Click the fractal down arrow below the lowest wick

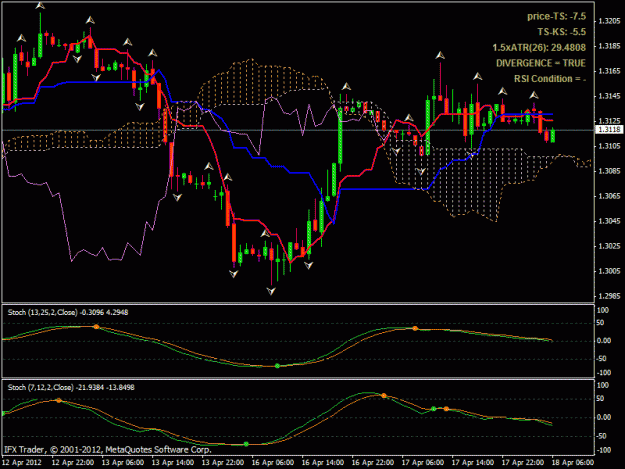(x=271, y=291)
